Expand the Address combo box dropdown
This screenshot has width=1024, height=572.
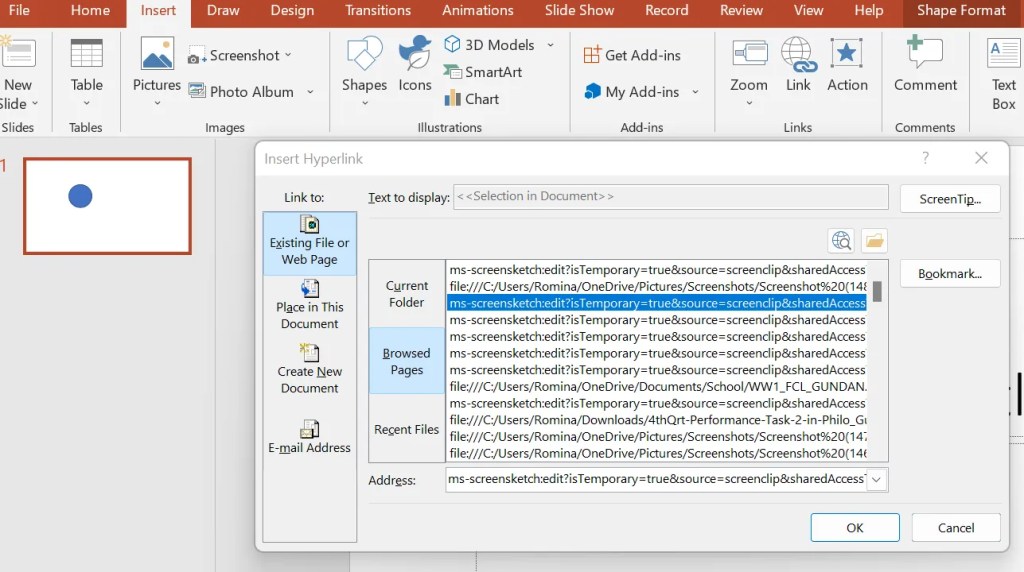pyautogui.click(x=876, y=480)
